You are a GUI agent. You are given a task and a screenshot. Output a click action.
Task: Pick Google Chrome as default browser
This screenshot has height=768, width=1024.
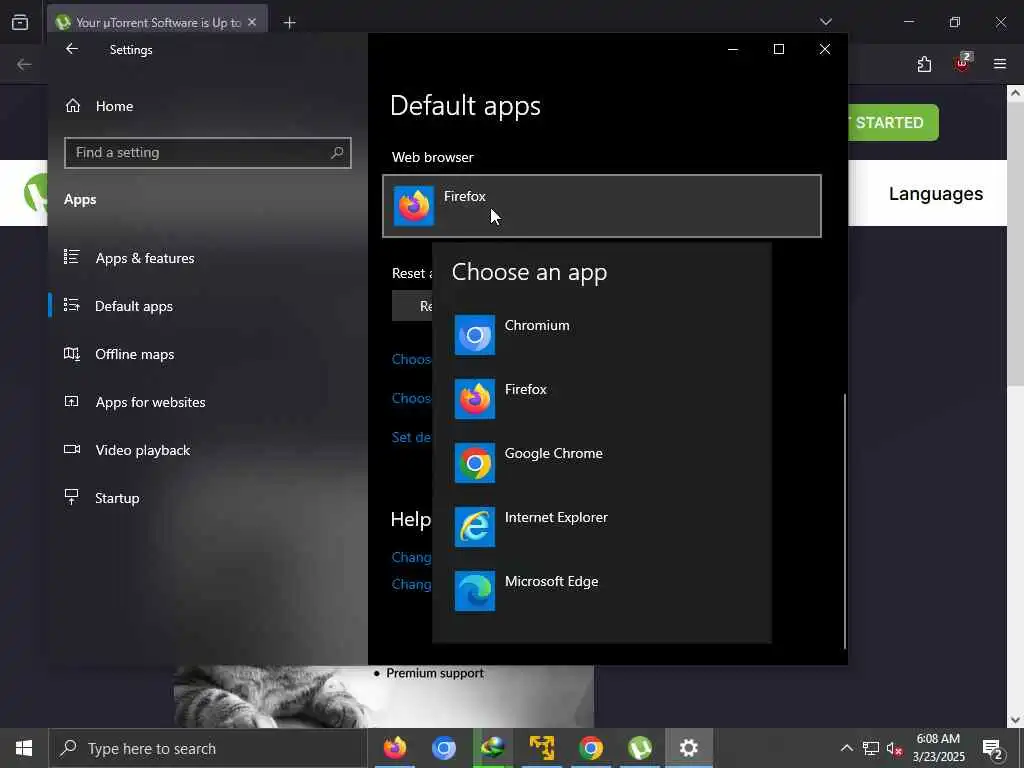pyautogui.click(x=601, y=462)
